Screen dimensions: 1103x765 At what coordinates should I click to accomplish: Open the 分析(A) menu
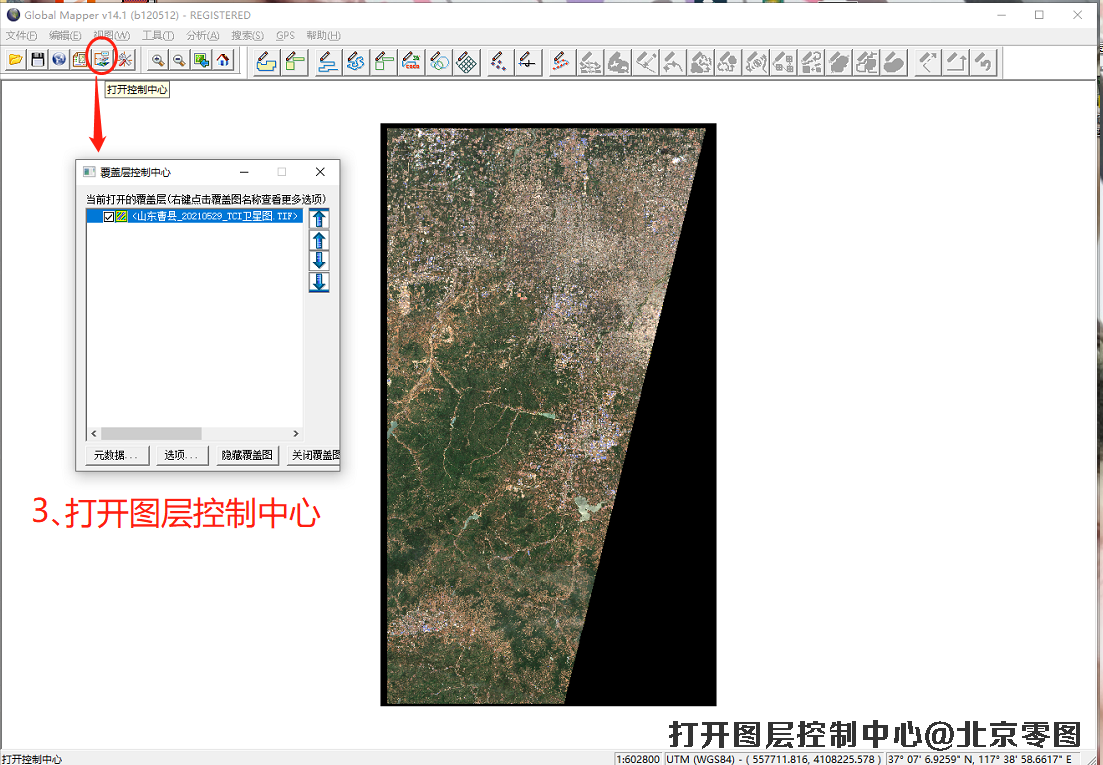pyautogui.click(x=202, y=36)
